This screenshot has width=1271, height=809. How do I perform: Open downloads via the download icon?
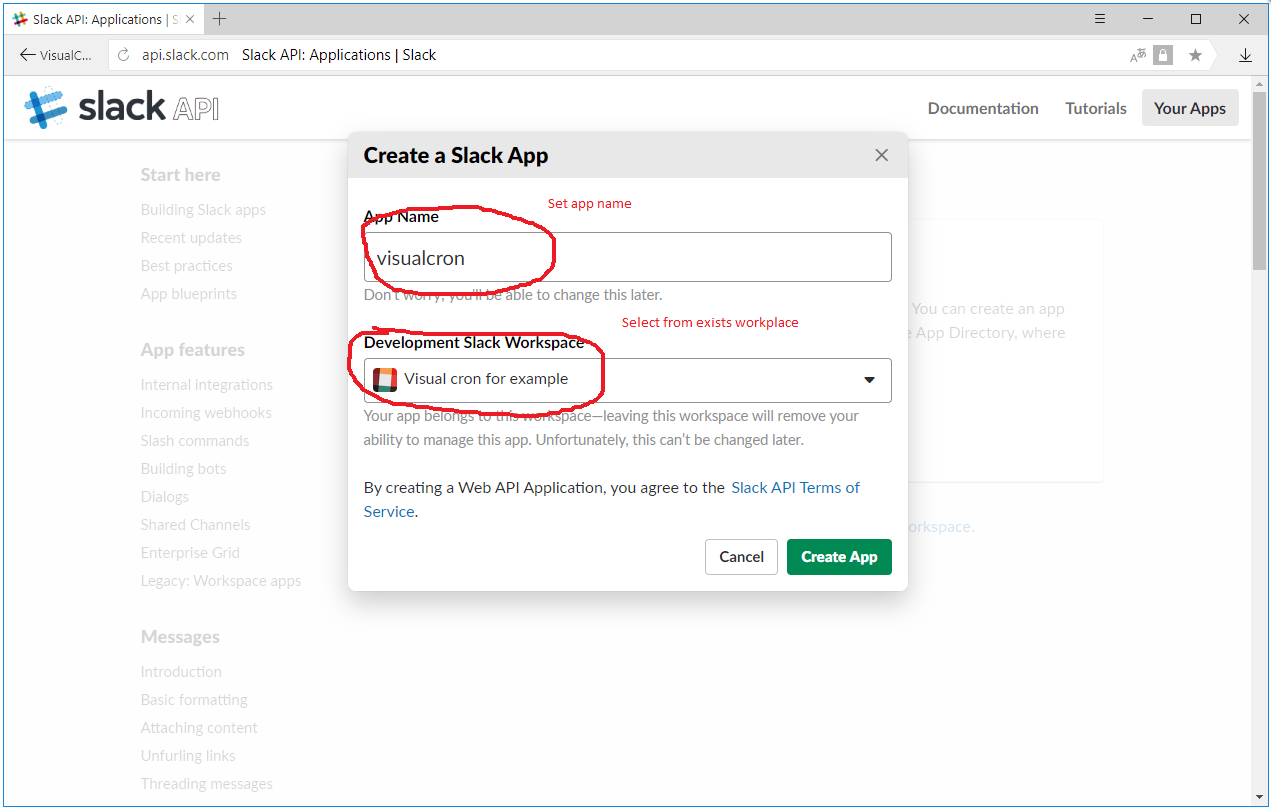point(1246,55)
